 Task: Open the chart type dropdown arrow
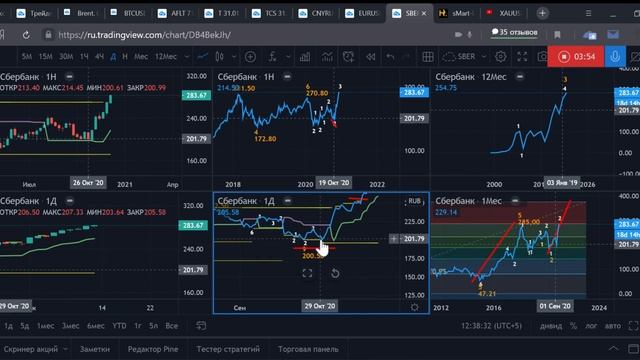234,57
